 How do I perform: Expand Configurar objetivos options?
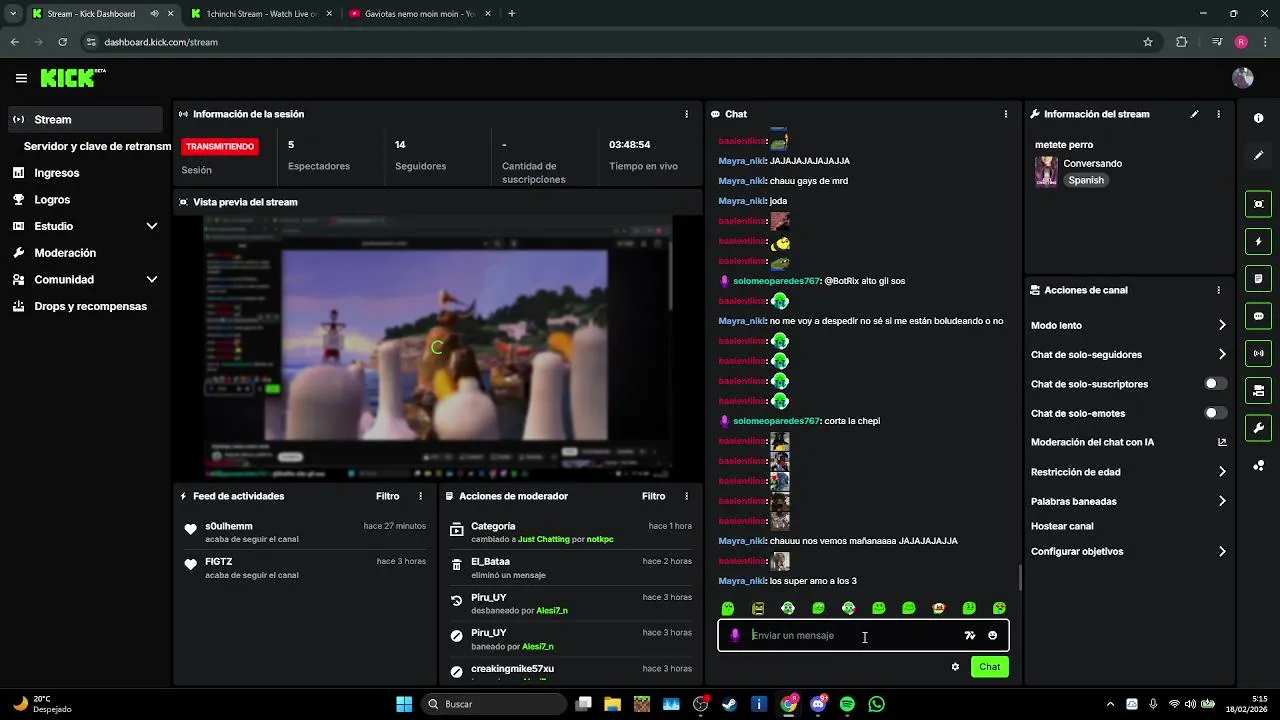click(1222, 551)
